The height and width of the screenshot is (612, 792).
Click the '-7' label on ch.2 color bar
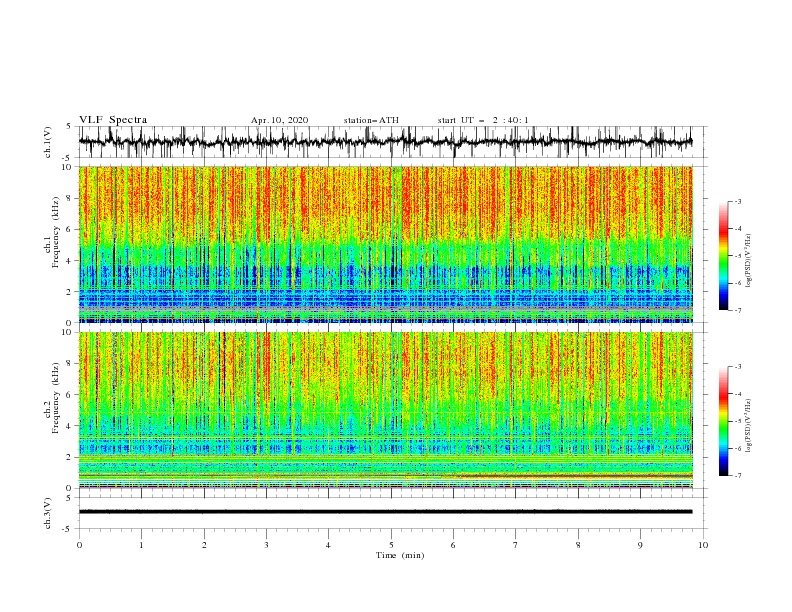[x=737, y=476]
